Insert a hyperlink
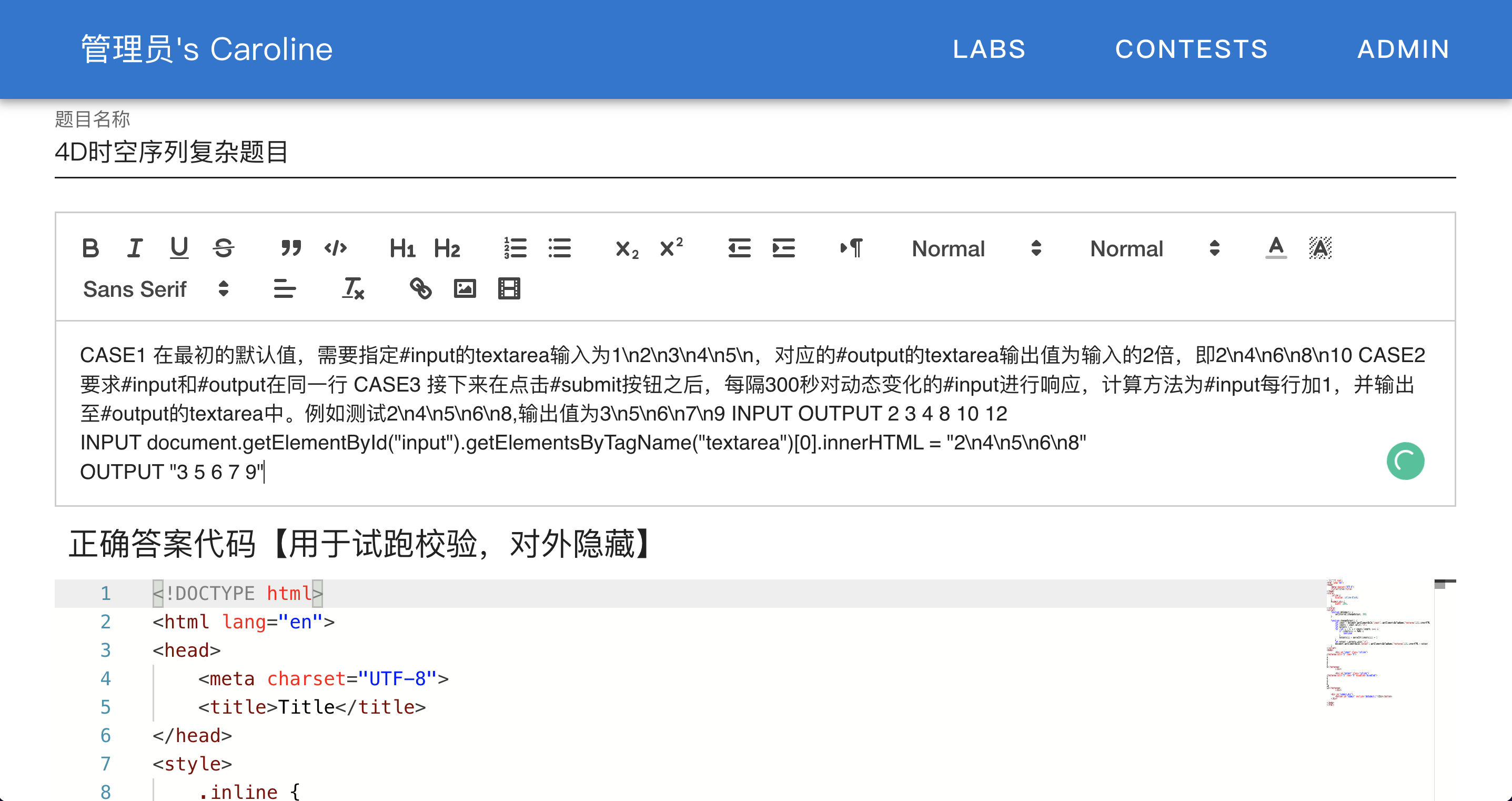1512x801 pixels. (420, 289)
